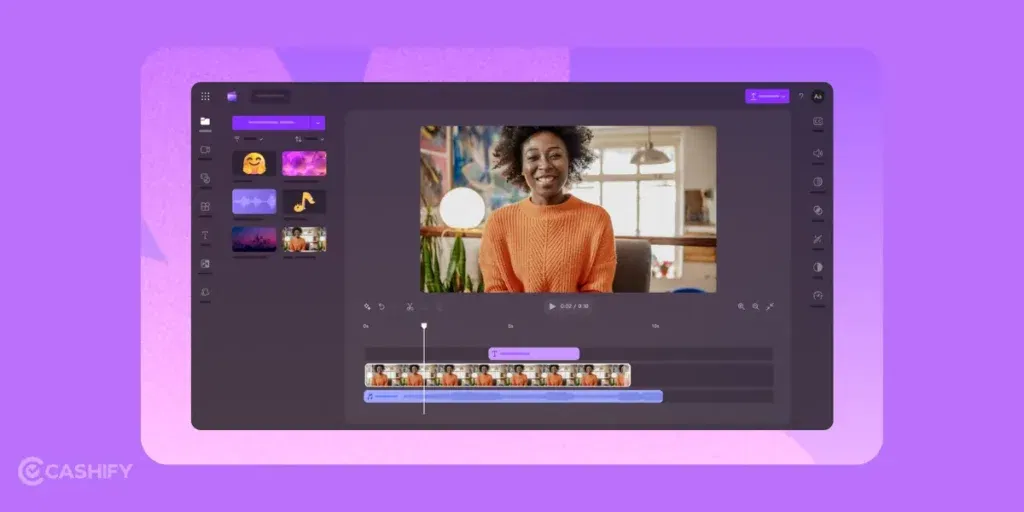Open the Brand kit icon in sidebar
The height and width of the screenshot is (512, 1024).
205,292
